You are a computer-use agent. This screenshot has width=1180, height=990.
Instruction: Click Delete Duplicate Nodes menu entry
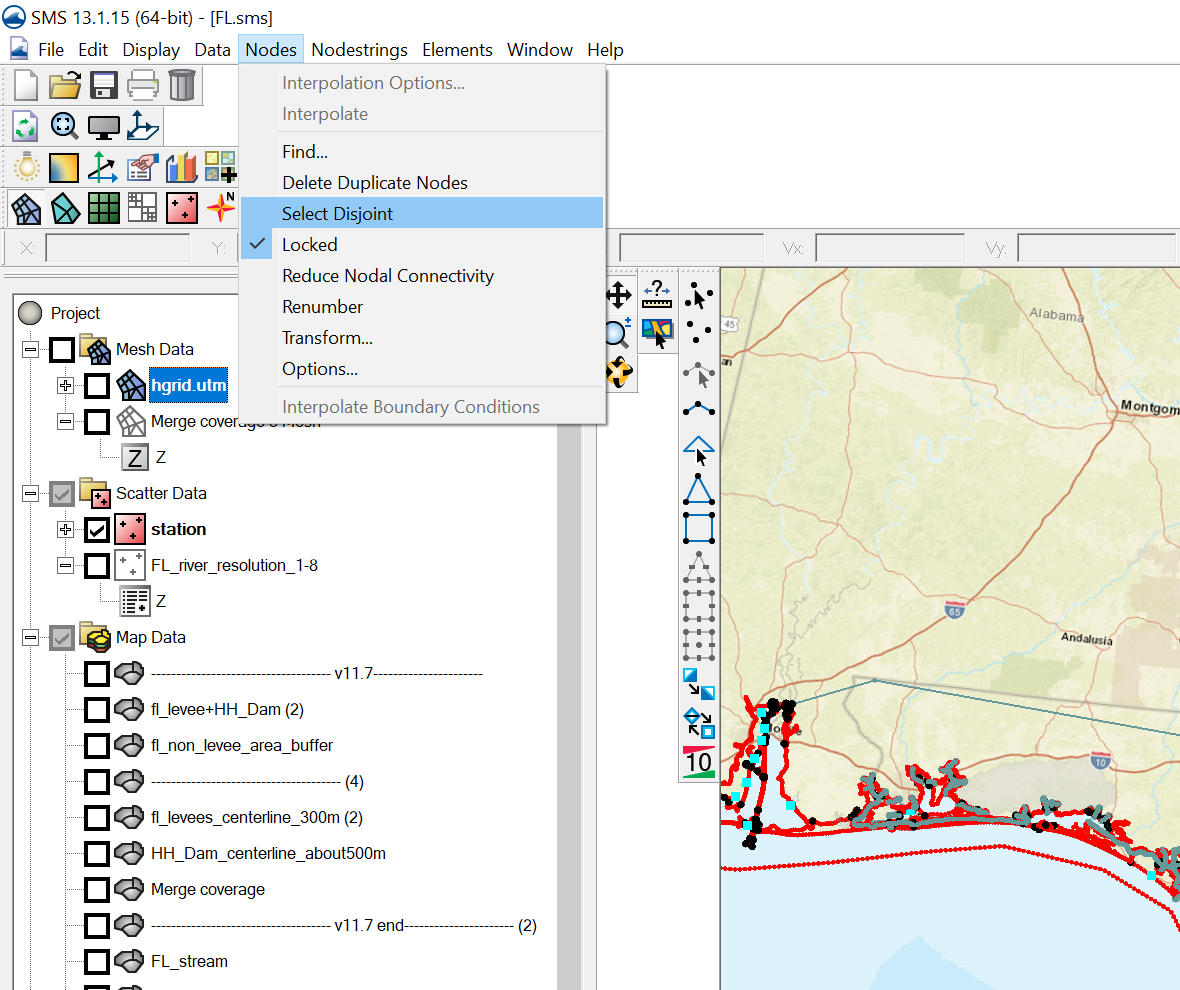tap(374, 182)
